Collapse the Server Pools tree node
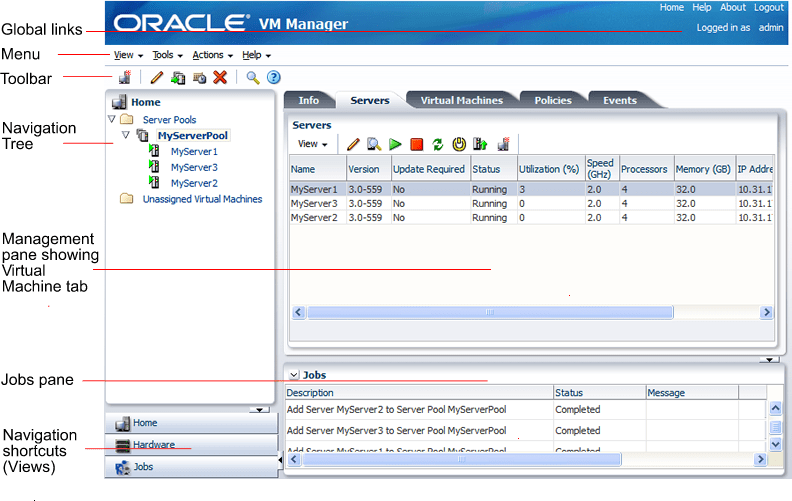792x501 pixels. click(112, 119)
